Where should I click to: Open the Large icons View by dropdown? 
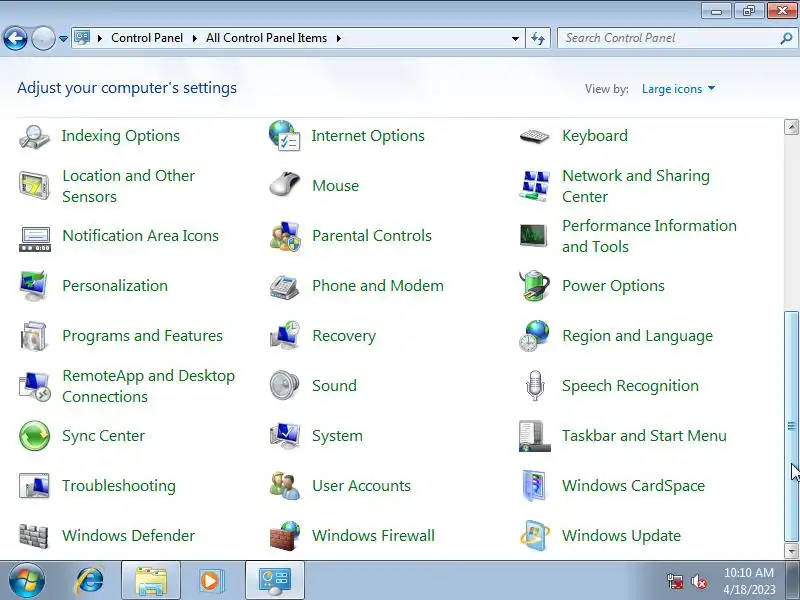[x=678, y=89]
